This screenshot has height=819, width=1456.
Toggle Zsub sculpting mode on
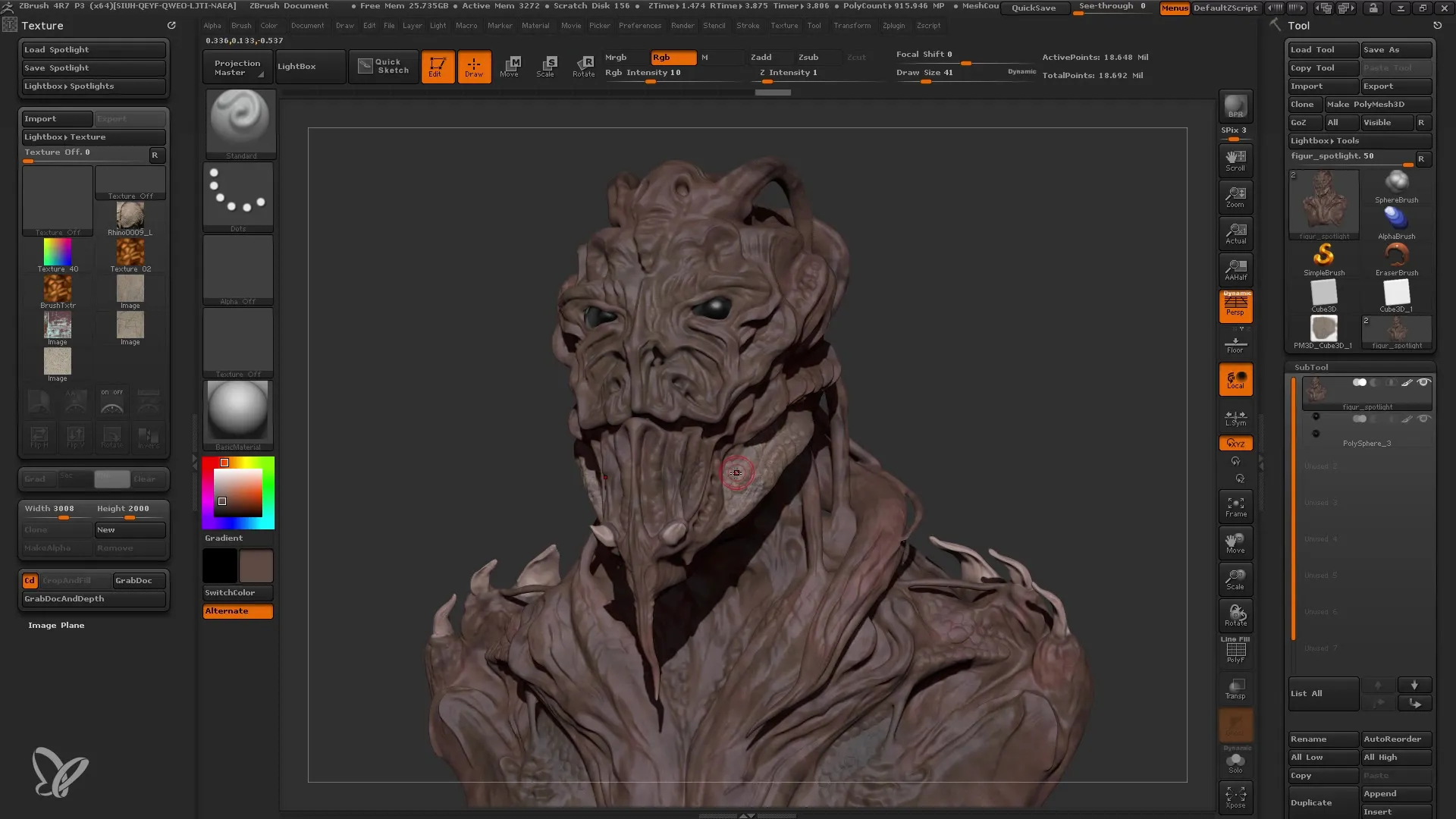pyautogui.click(x=809, y=56)
